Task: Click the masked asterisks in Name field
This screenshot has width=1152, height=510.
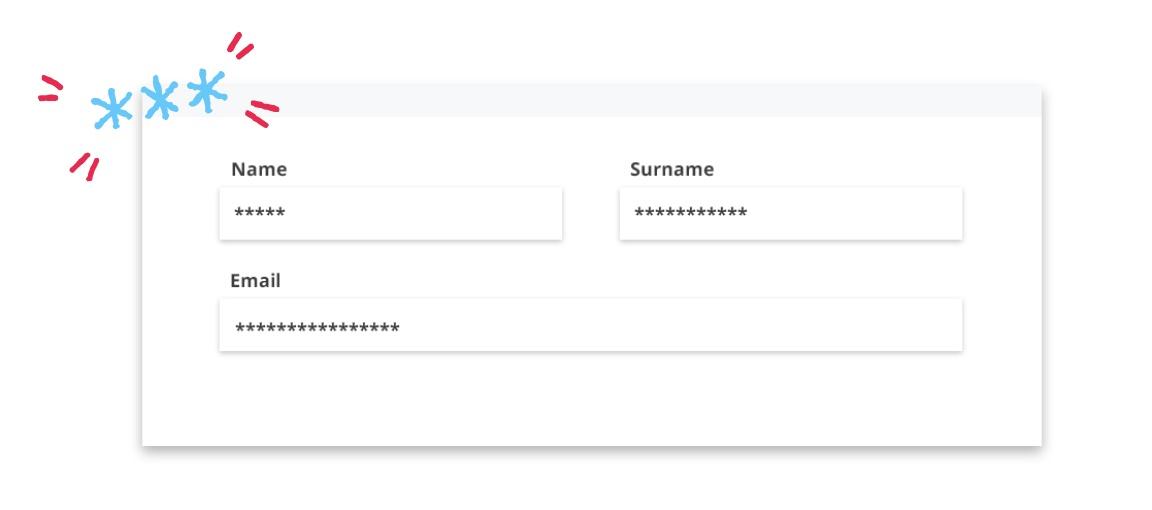Action: (x=259, y=214)
